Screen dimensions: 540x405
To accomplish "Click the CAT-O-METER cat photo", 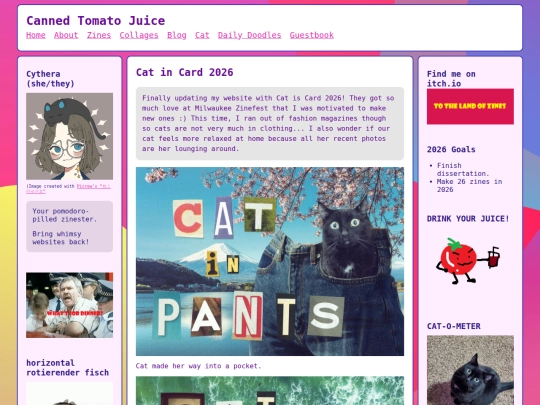I will pos(470,370).
